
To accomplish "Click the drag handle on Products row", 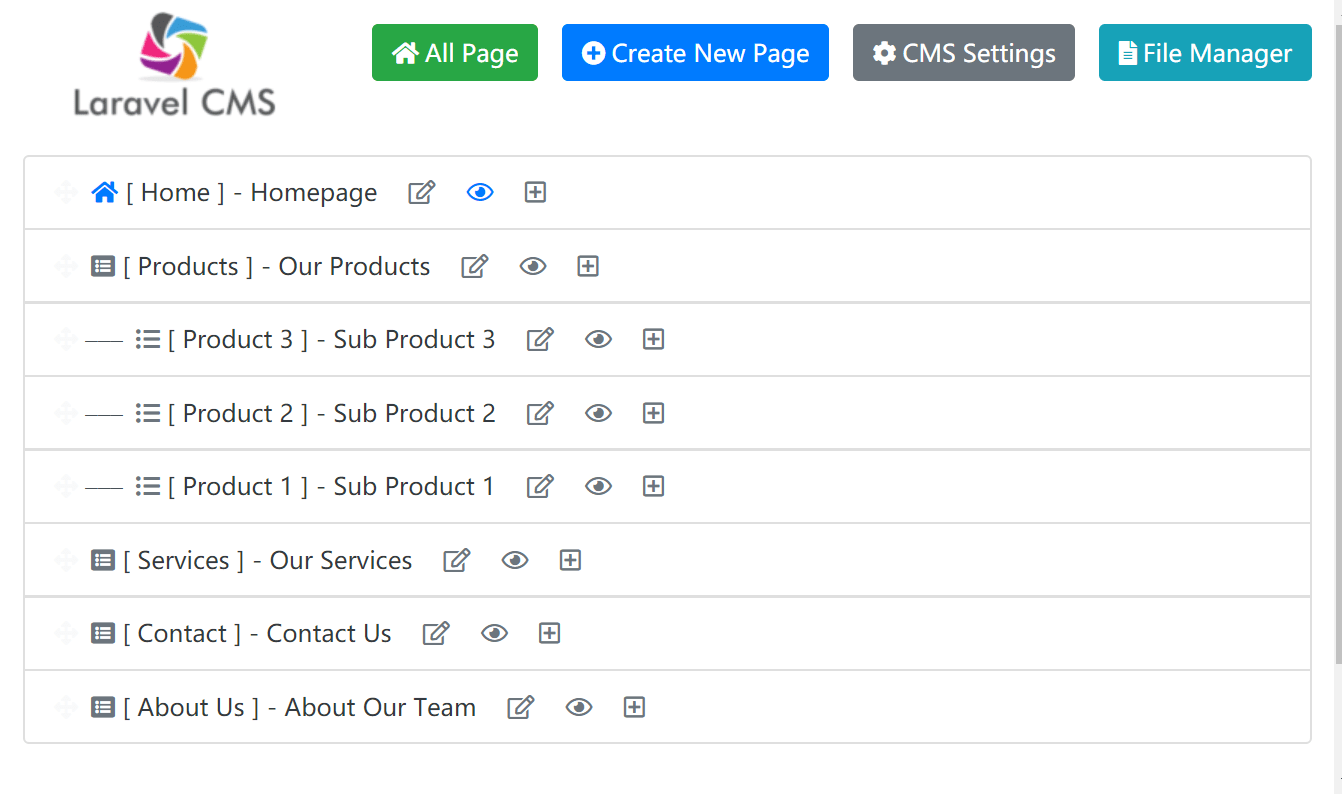I will point(66,267).
